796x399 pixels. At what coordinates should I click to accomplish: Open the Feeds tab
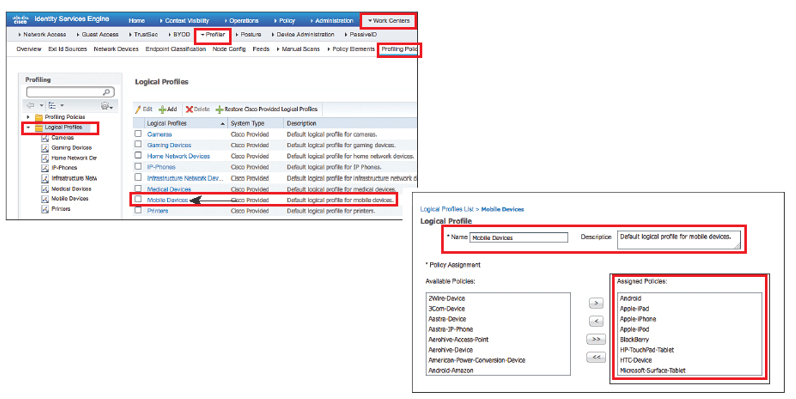tap(261, 49)
